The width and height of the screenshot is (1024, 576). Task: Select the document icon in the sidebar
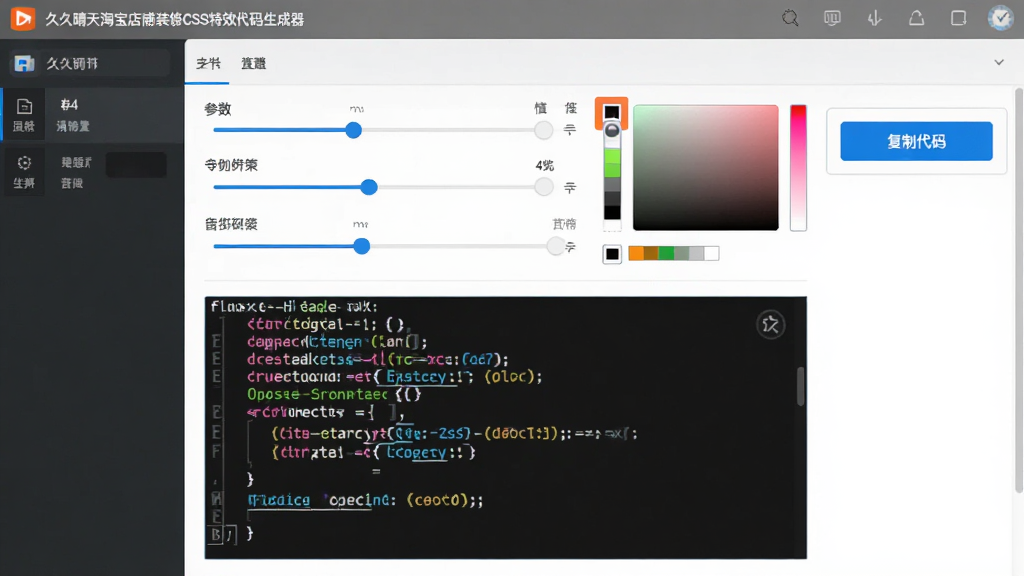pos(24,106)
